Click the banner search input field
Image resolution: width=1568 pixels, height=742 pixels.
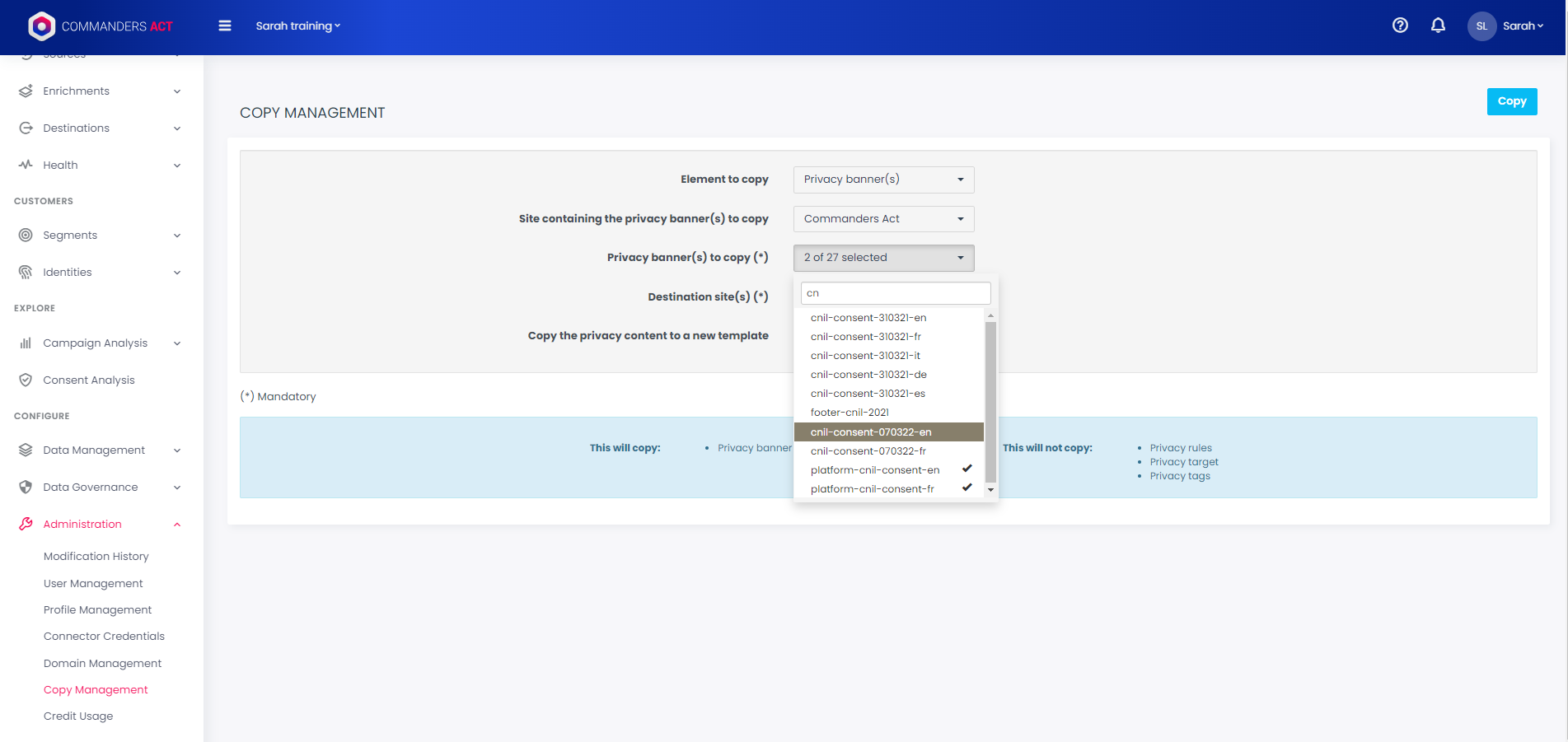[x=895, y=293]
